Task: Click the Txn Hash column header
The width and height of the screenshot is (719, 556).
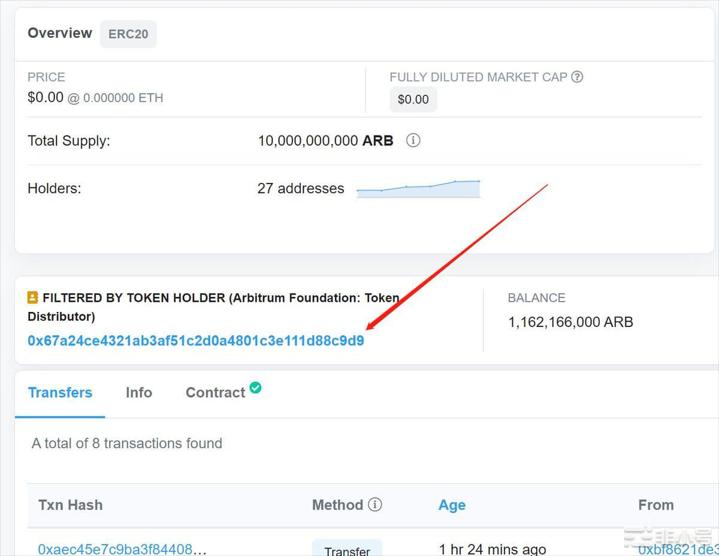Action: pos(70,505)
